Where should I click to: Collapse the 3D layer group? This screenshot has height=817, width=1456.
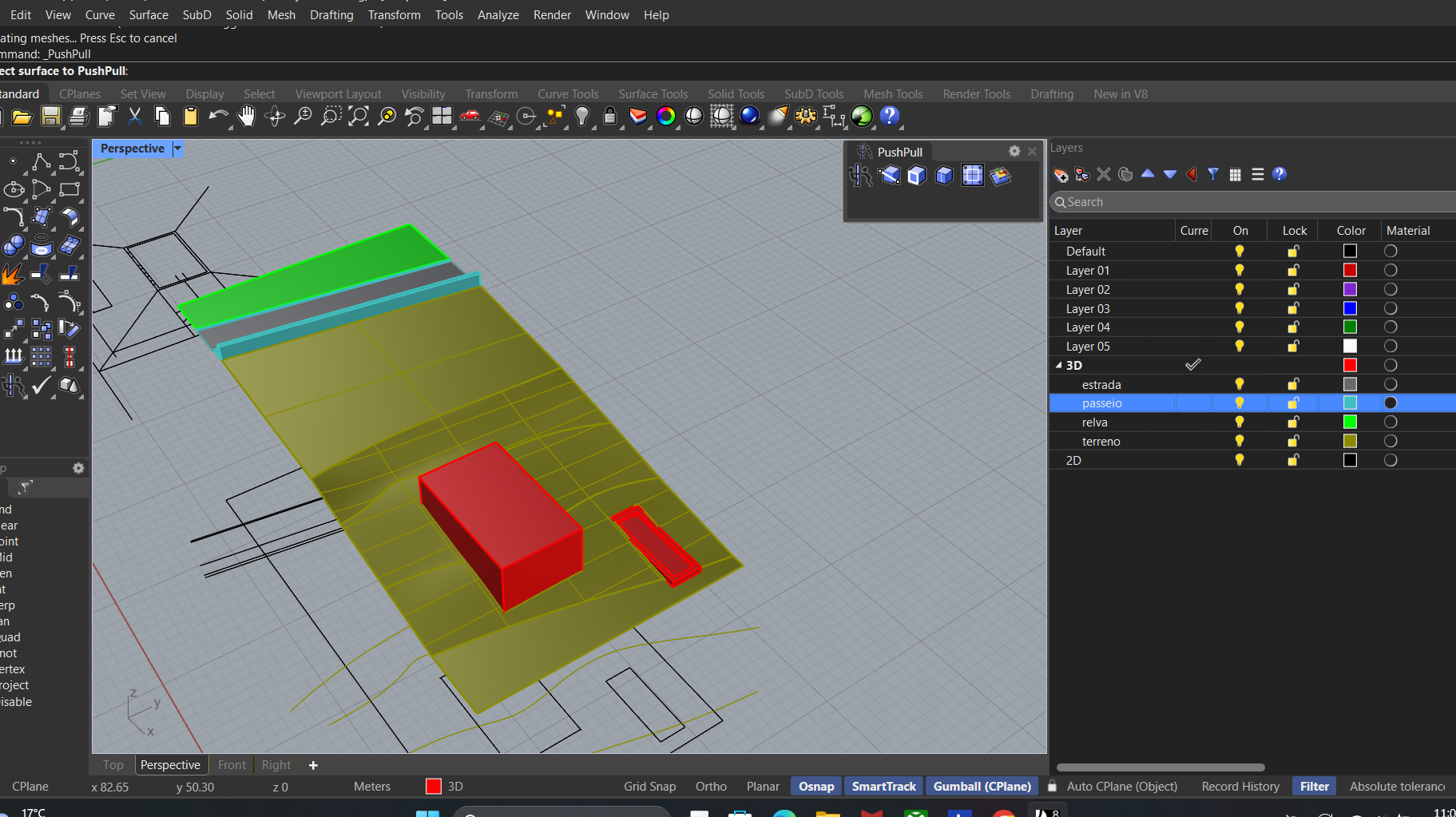pyautogui.click(x=1059, y=366)
